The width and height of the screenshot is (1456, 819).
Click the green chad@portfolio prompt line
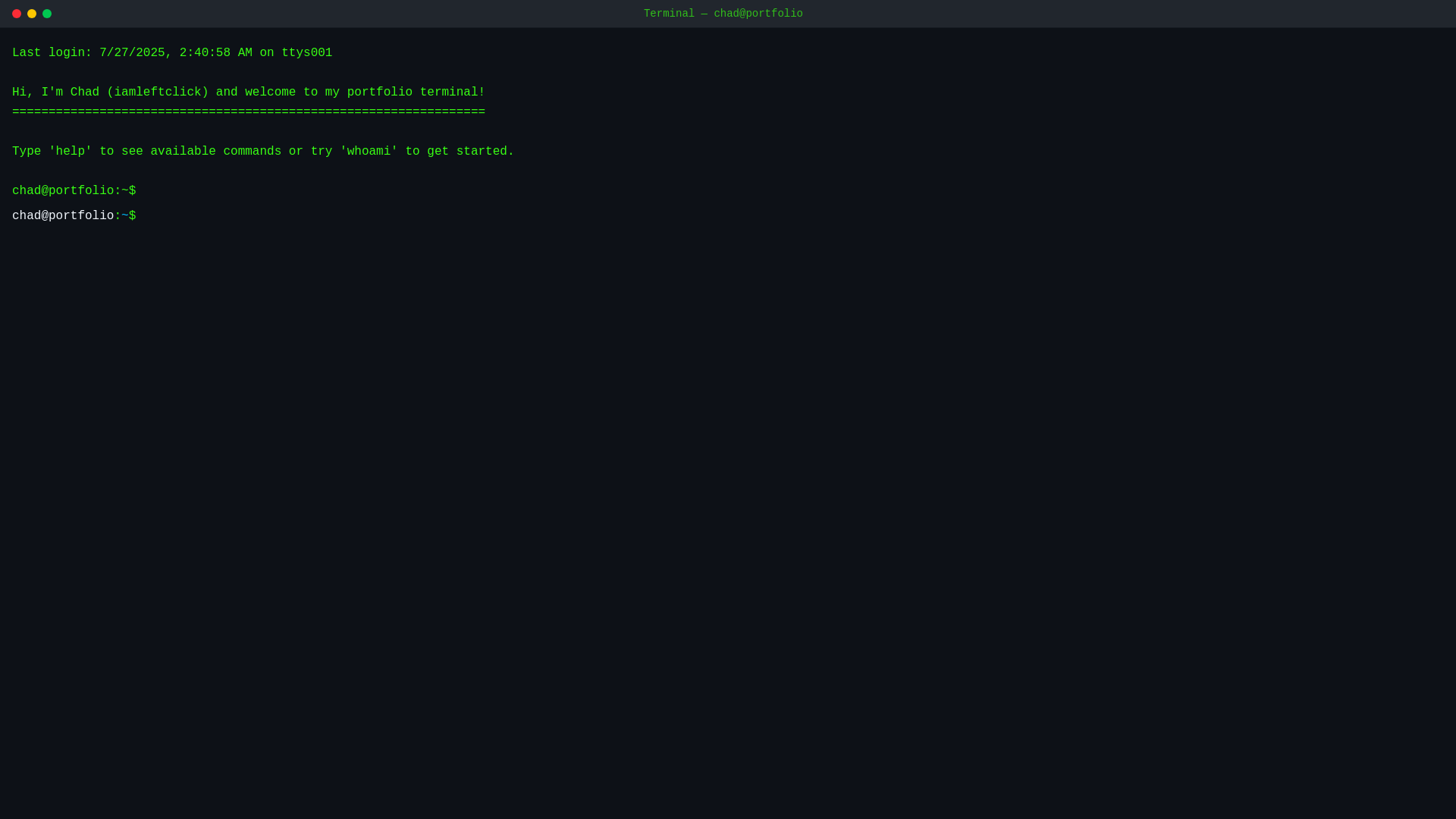click(74, 191)
